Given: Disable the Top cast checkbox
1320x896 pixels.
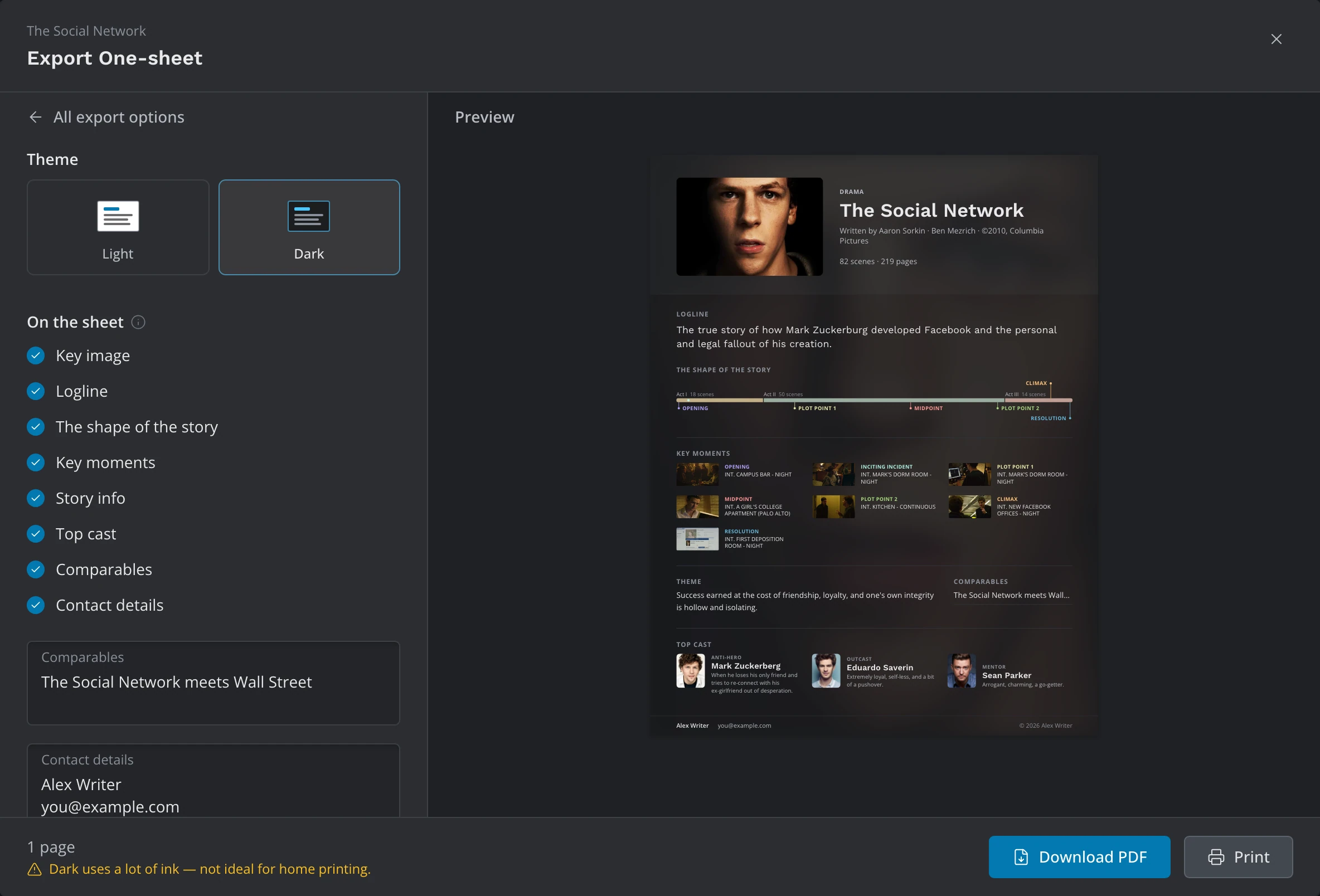Looking at the screenshot, I should tap(36, 534).
